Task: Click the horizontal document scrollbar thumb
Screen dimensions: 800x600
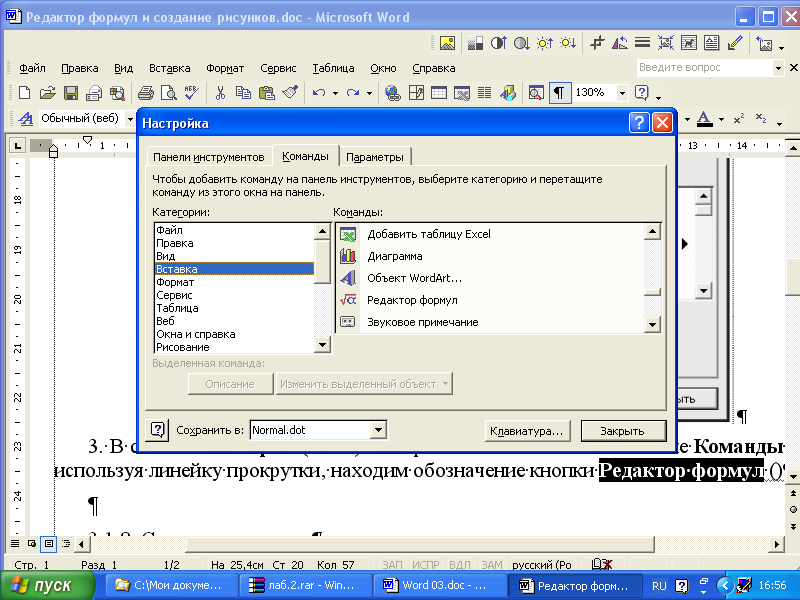Action: [x=420, y=544]
